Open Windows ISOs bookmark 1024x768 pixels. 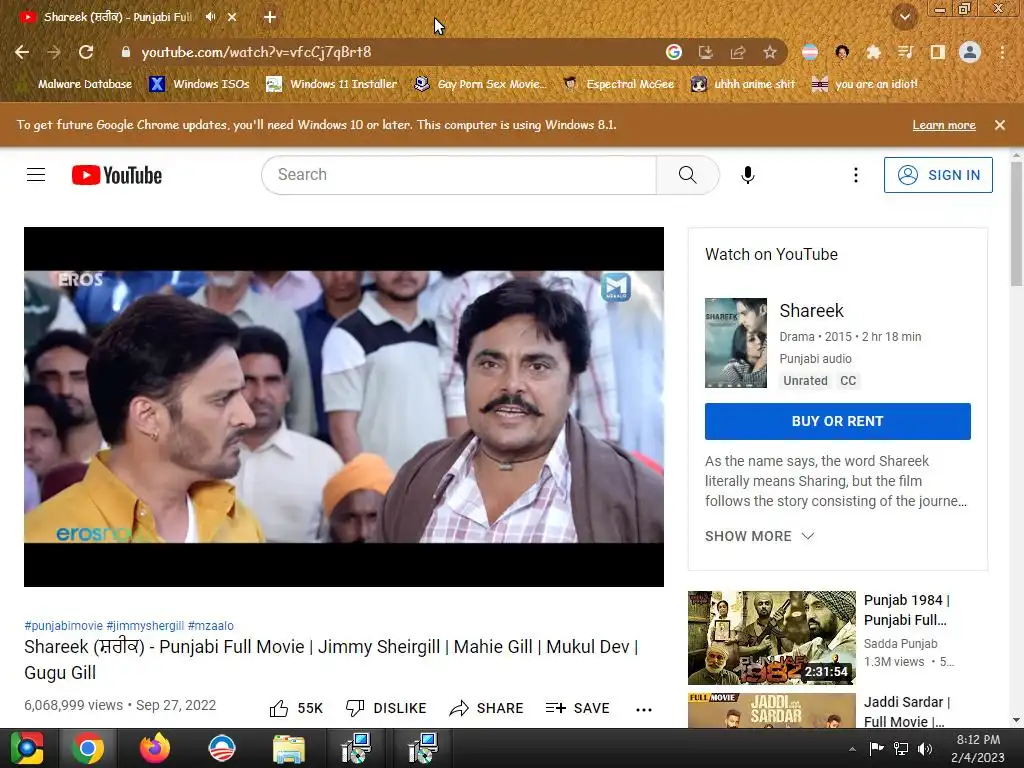[199, 84]
